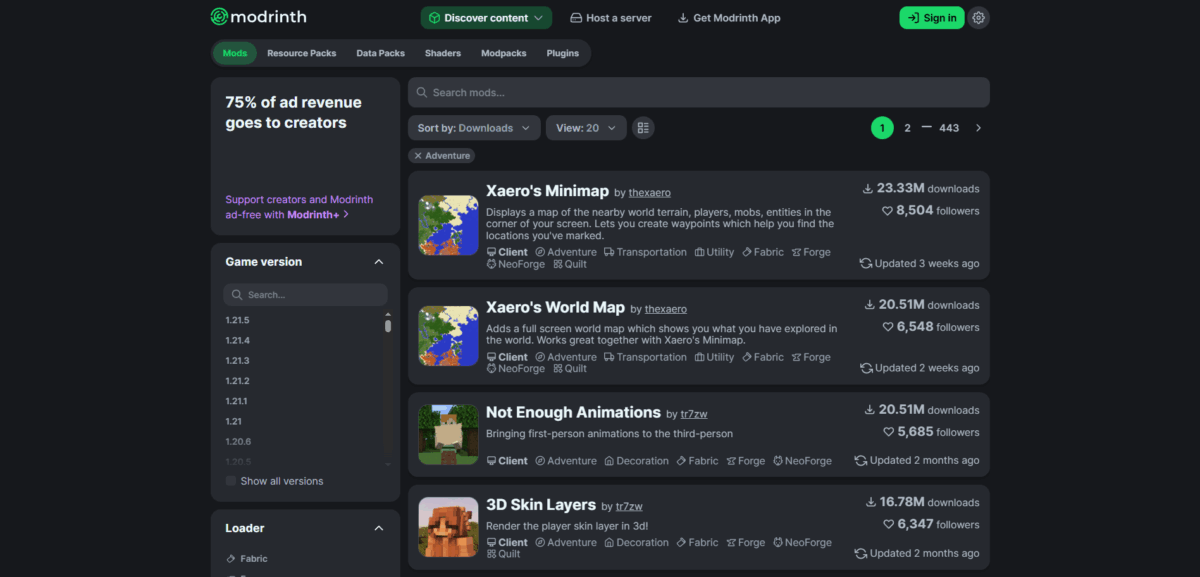Filter results by game version 1.21.4

(237, 340)
